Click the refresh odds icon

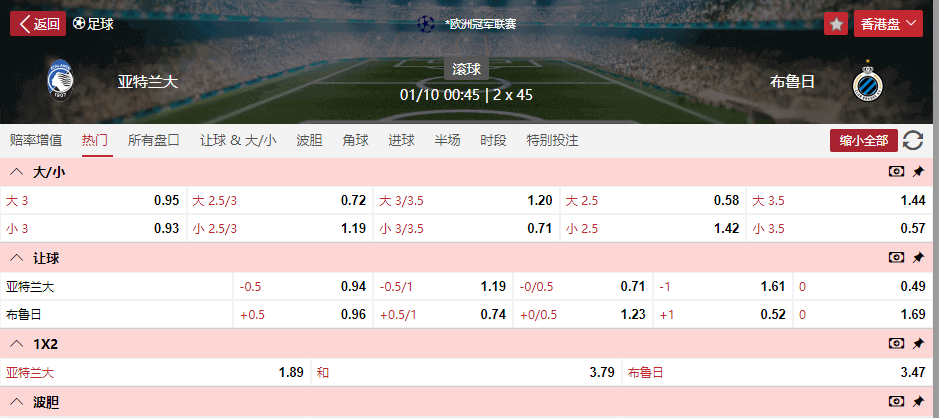coord(913,141)
